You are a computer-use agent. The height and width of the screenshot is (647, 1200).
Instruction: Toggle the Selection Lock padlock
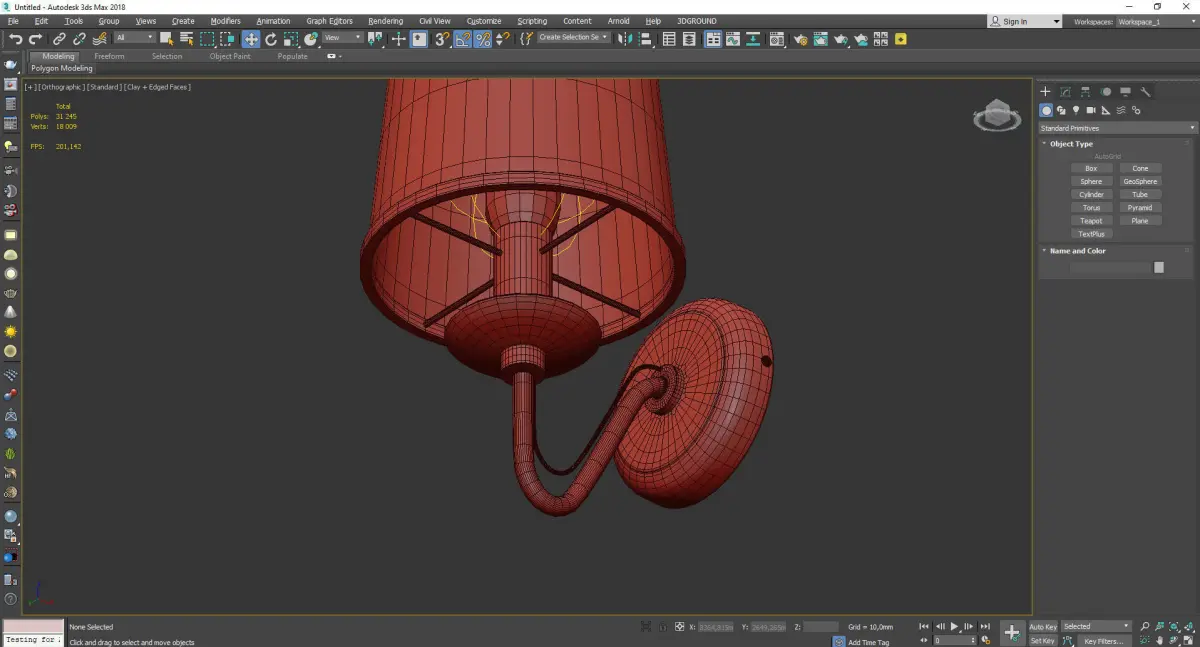coord(661,627)
